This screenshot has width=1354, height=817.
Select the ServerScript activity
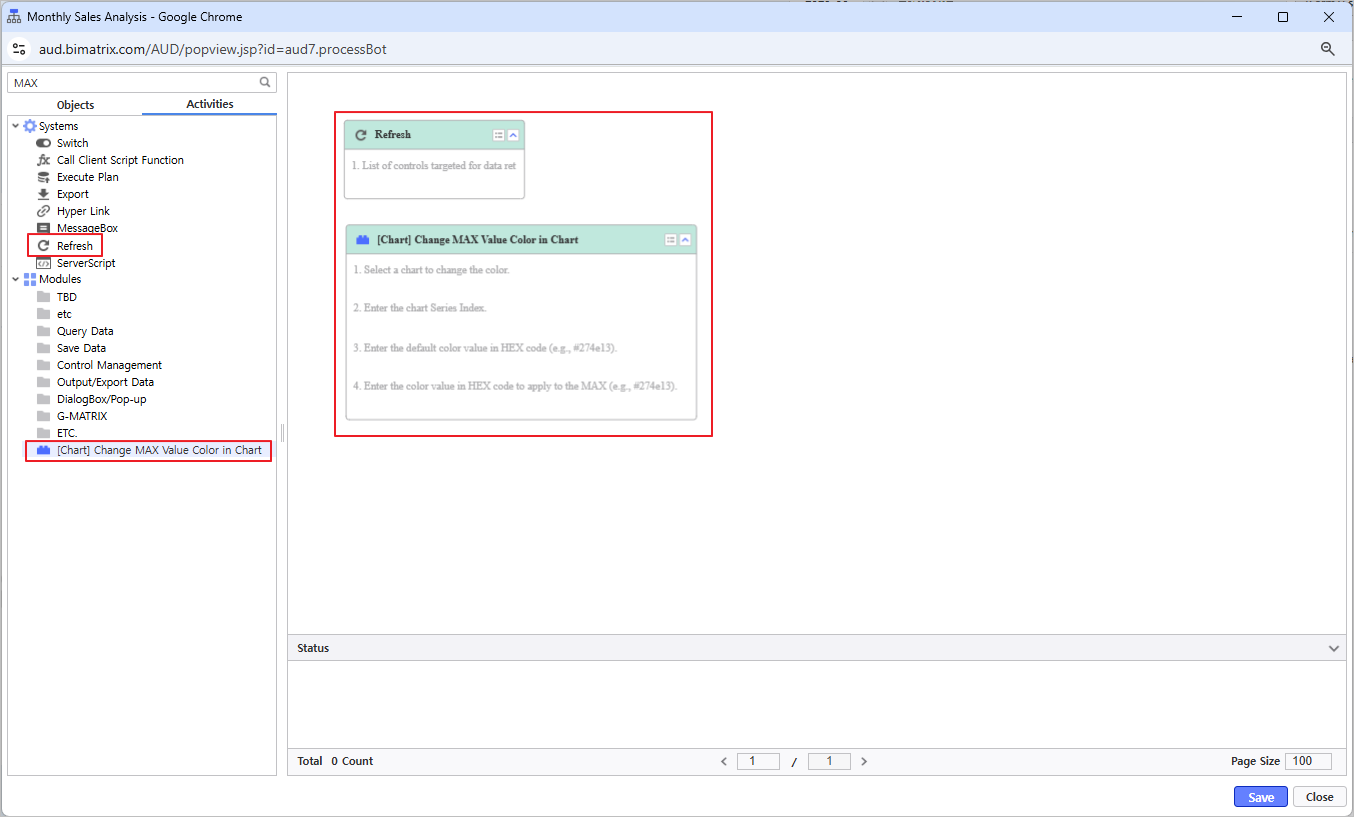85,263
